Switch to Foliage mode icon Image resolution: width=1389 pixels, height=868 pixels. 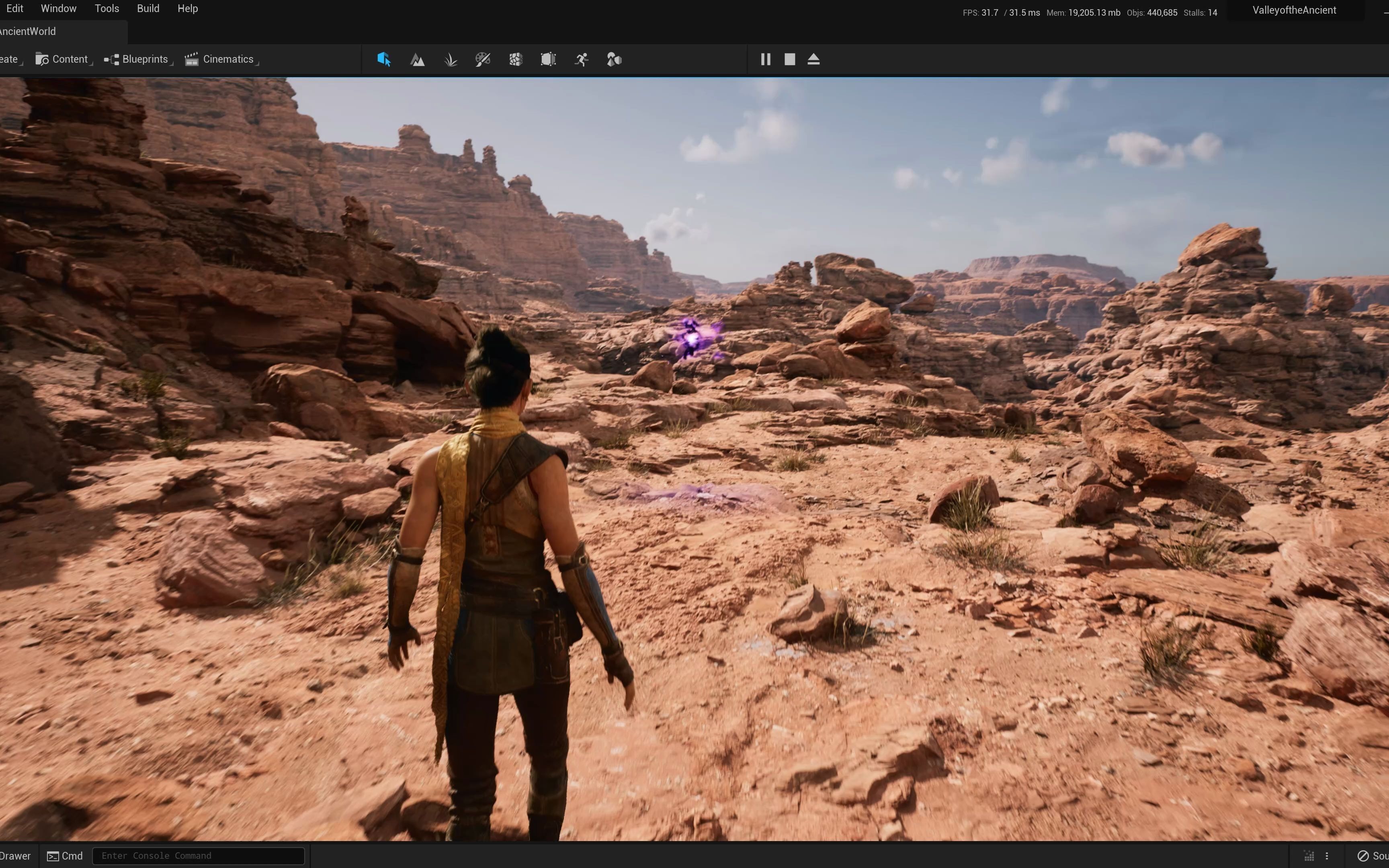tap(451, 59)
